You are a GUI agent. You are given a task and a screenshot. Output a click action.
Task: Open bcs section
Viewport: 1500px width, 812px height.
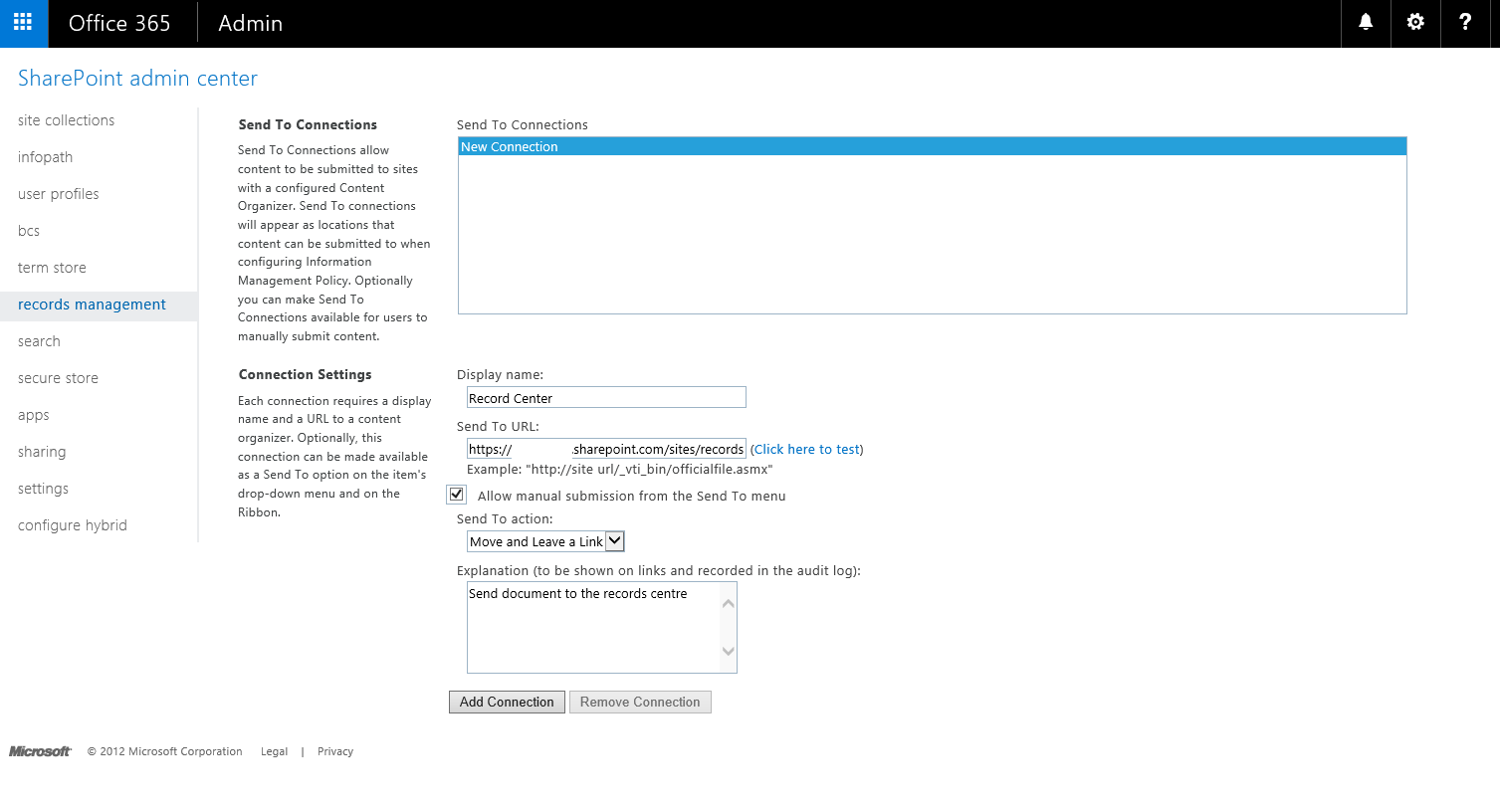coord(29,231)
